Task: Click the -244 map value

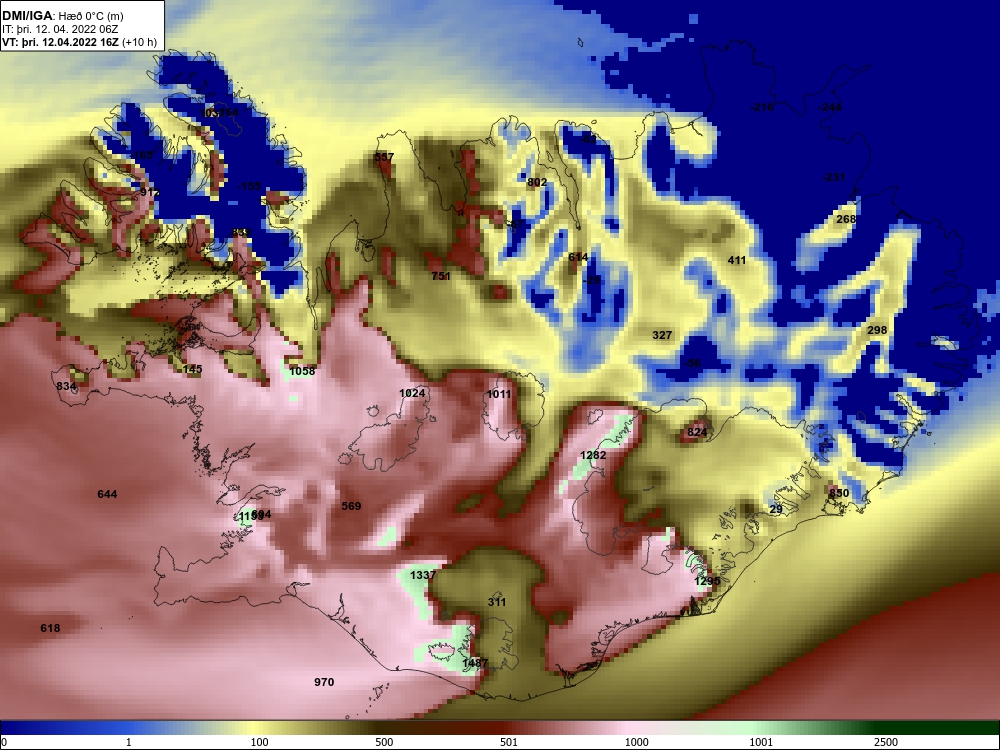Action: pyautogui.click(x=830, y=107)
